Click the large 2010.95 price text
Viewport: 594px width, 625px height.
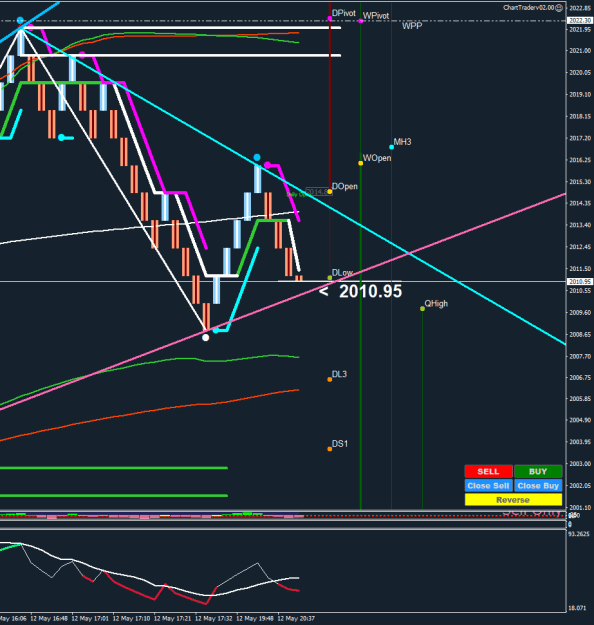click(370, 291)
